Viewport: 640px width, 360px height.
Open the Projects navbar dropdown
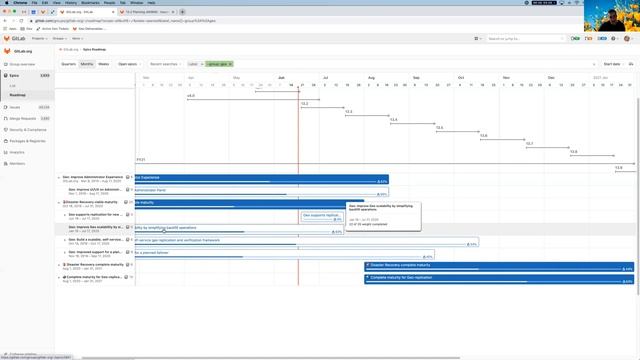(x=40, y=38)
